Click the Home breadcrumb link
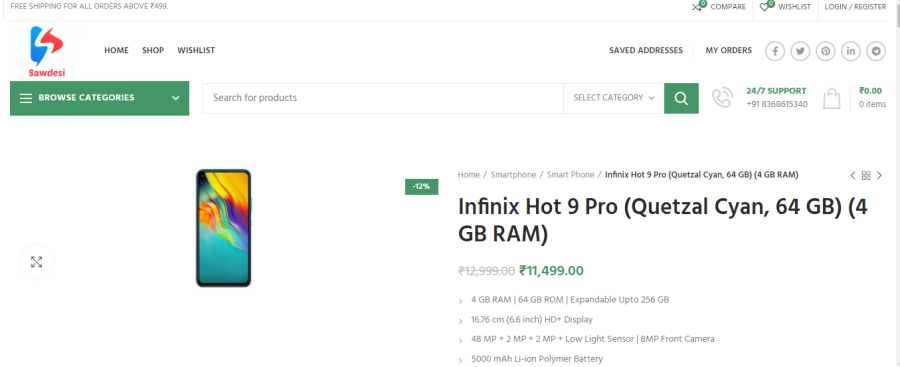The width and height of the screenshot is (900, 367). pyautogui.click(x=468, y=175)
